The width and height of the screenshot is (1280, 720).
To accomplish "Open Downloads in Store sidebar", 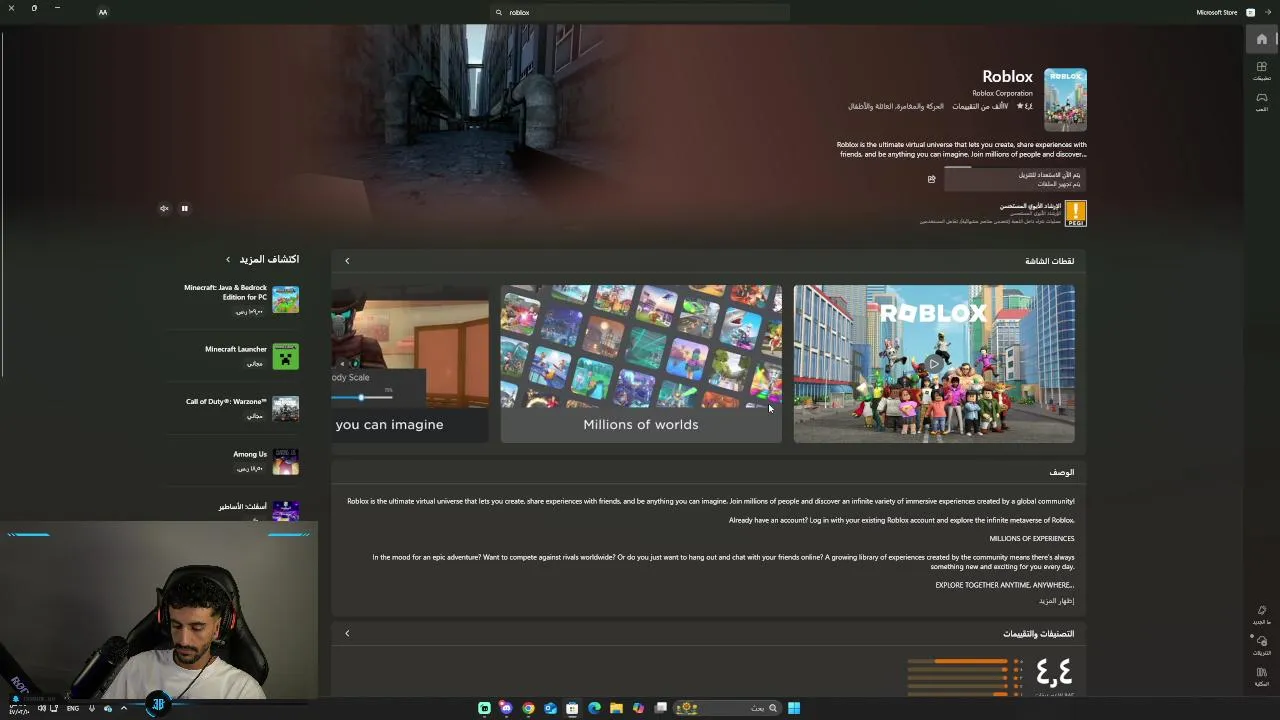I will 1261,645.
